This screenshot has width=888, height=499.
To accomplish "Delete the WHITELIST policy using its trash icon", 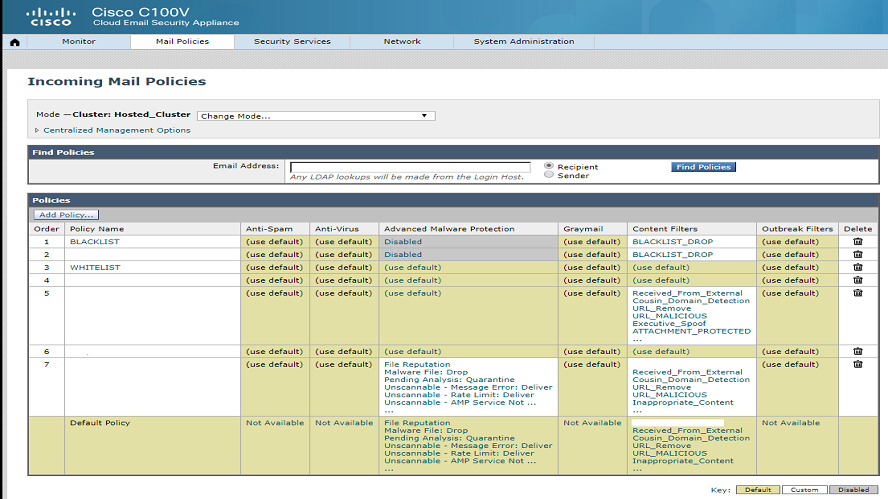I will click(x=857, y=268).
